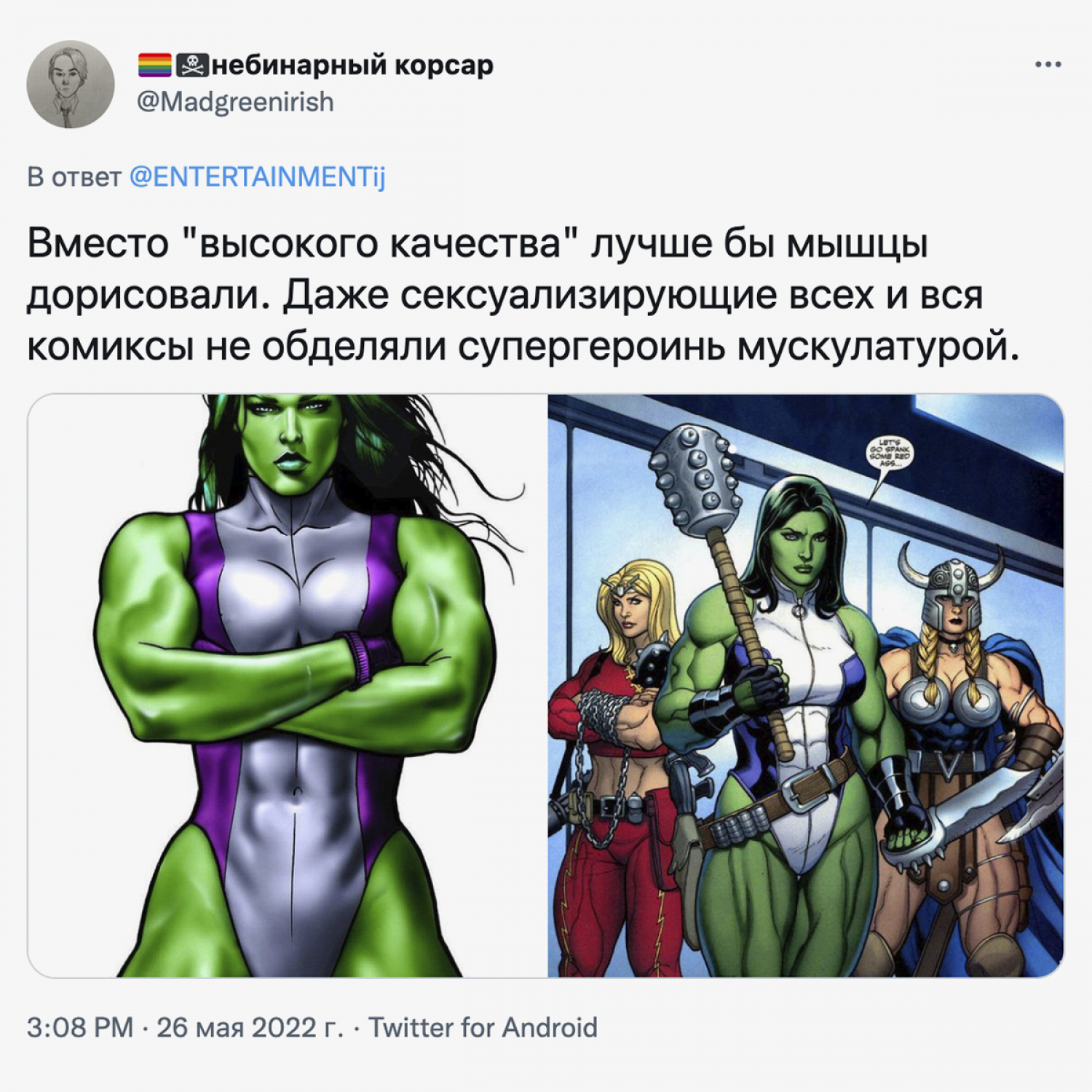
Task: Click the pirate flag emoji in display name
Action: [x=192, y=66]
